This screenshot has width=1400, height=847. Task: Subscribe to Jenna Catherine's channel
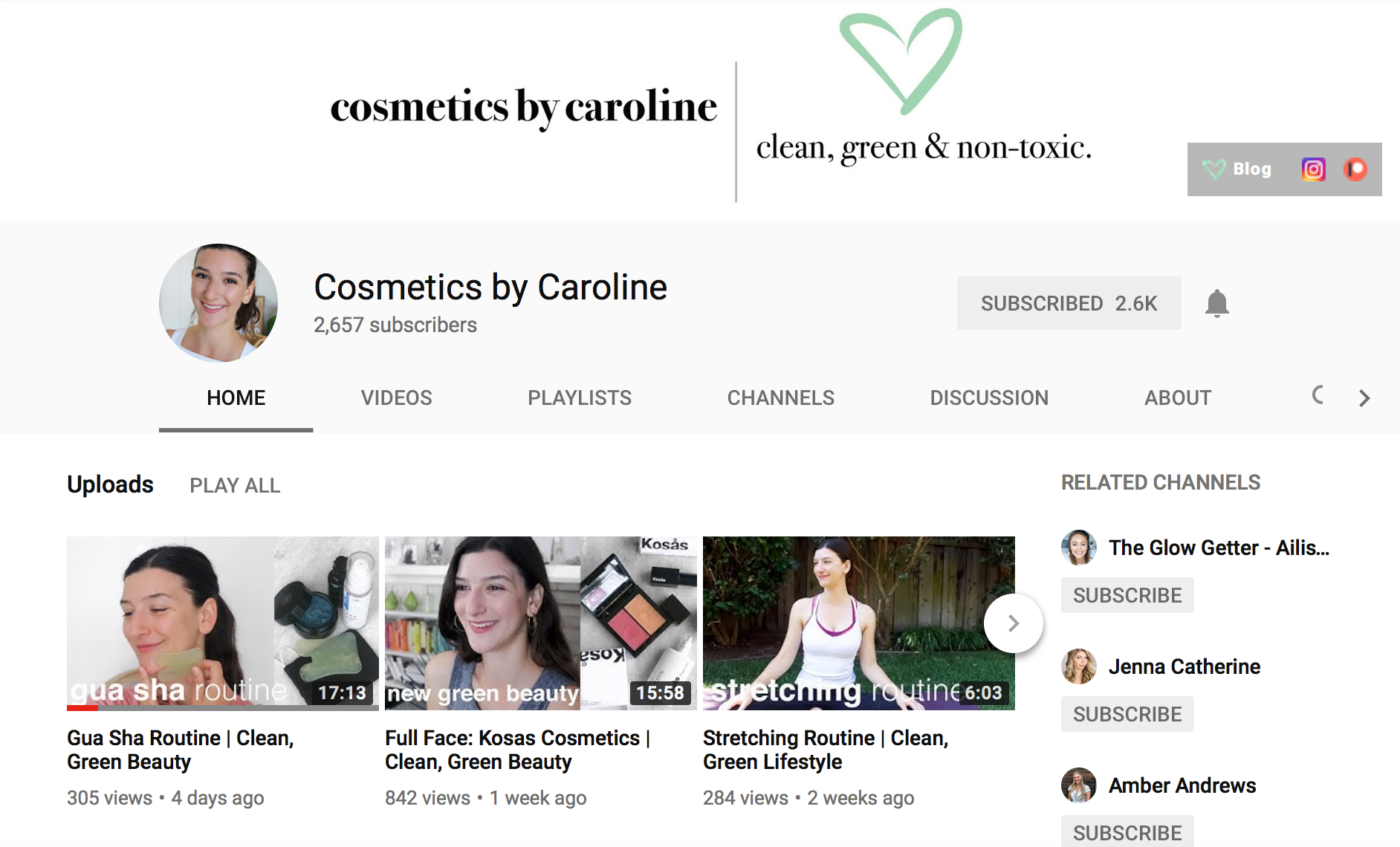tap(1127, 714)
